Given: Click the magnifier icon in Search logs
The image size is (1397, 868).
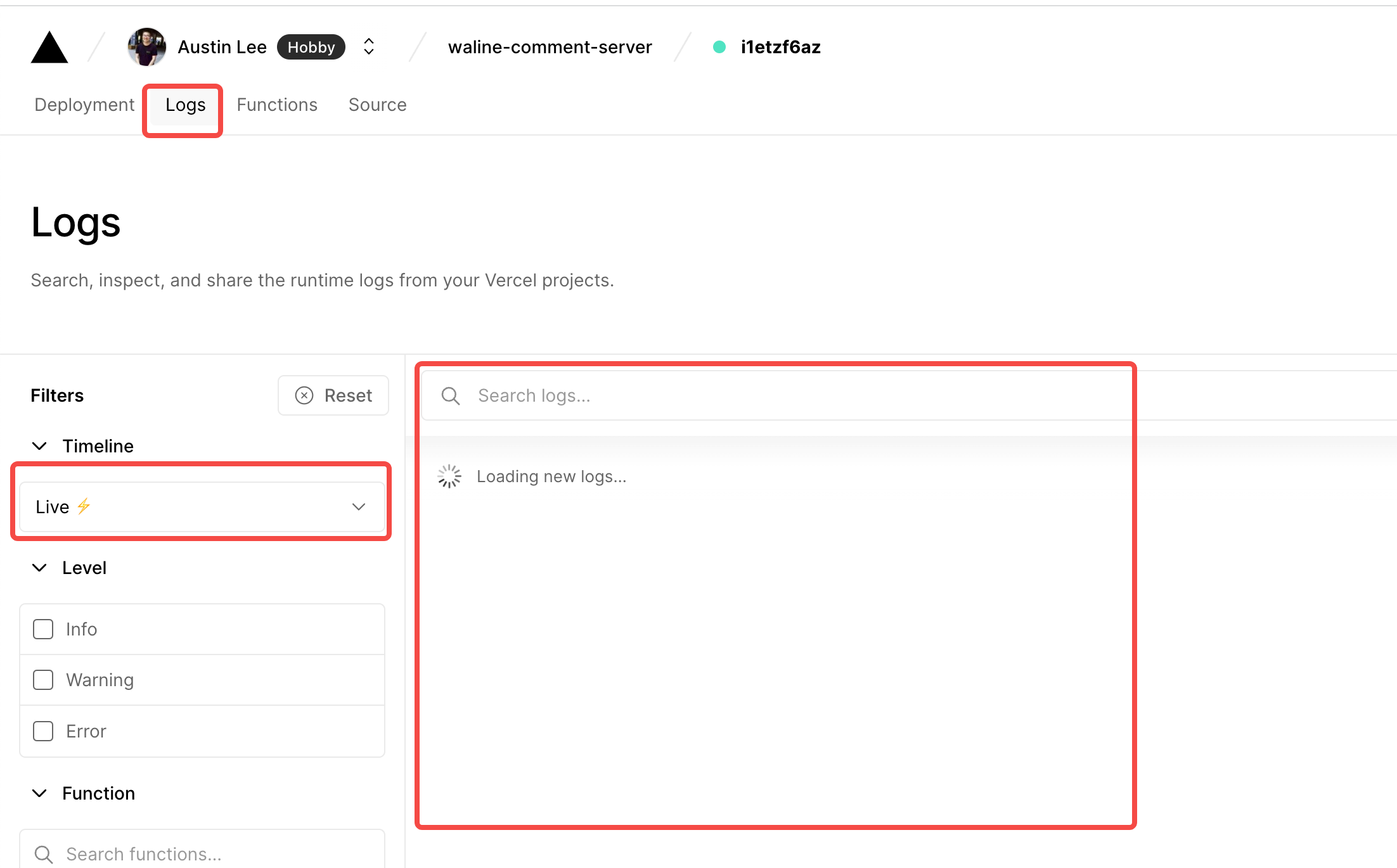Looking at the screenshot, I should pos(450,395).
